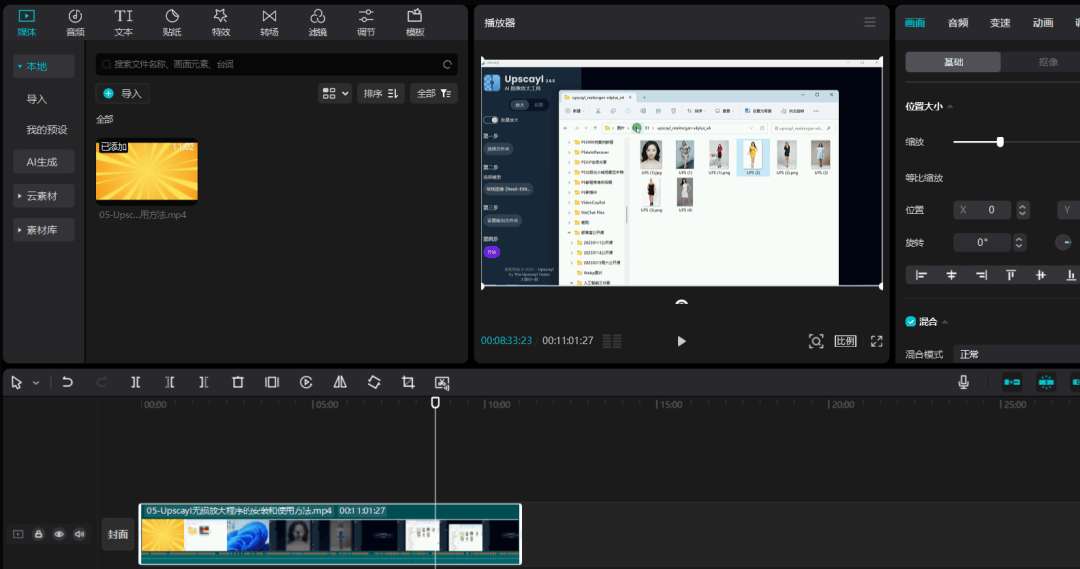
Task: Open the 特效 effects panel
Action: (221, 22)
